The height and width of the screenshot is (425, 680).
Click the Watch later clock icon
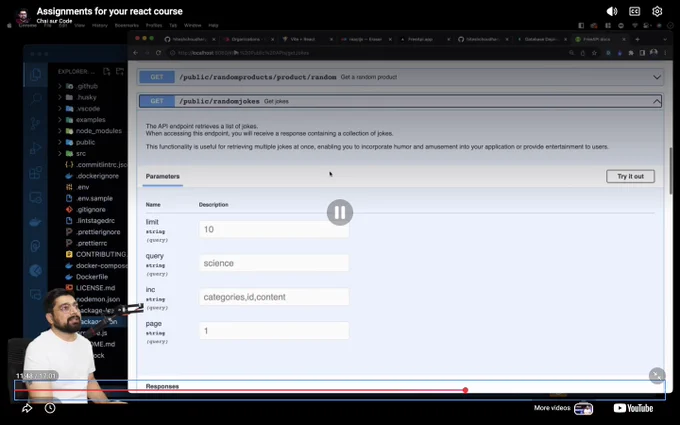(x=50, y=408)
